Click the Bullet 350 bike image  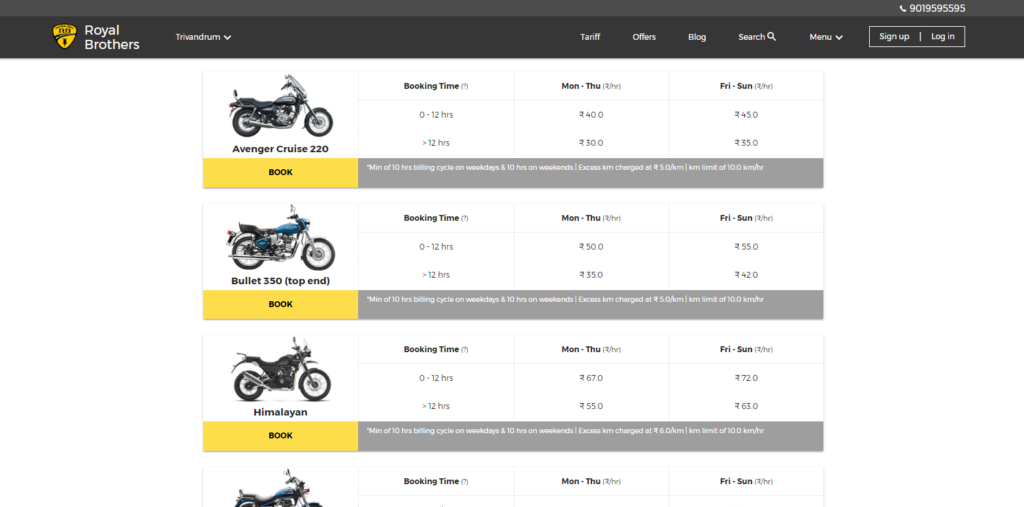(281, 238)
